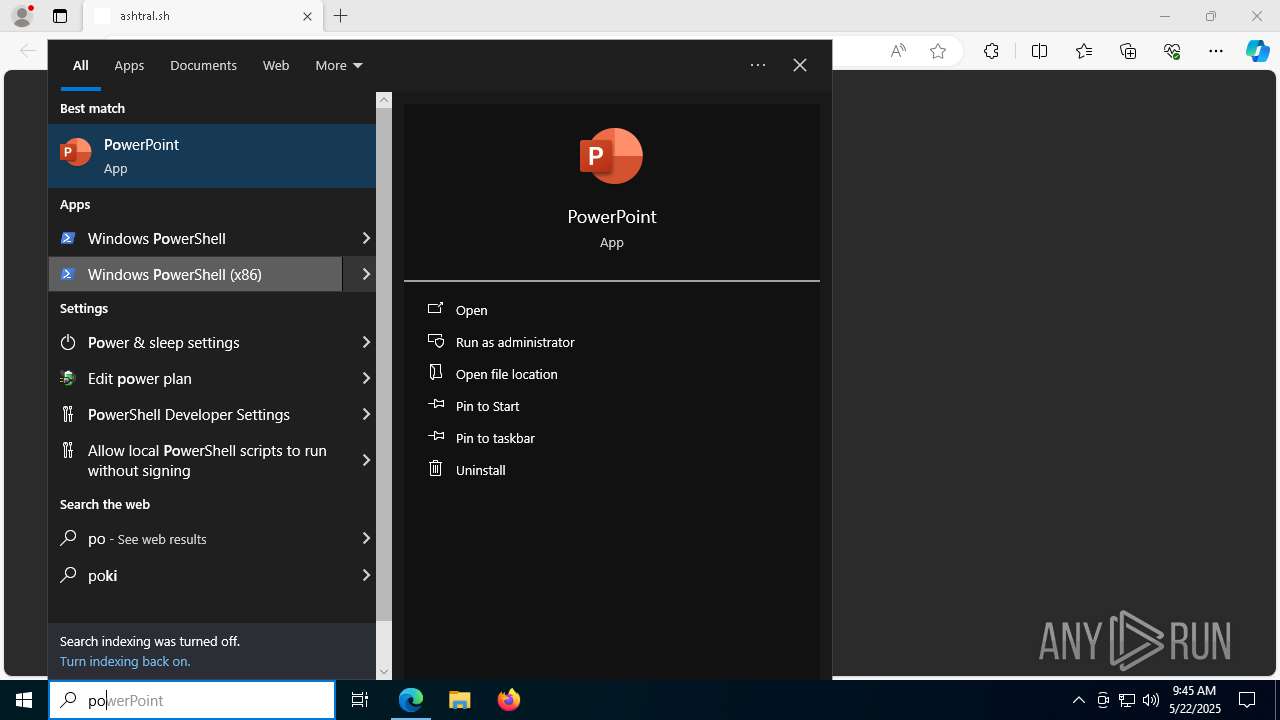1280x720 pixels.
Task: Expand Edit power plan arrow
Action: [x=366, y=378]
